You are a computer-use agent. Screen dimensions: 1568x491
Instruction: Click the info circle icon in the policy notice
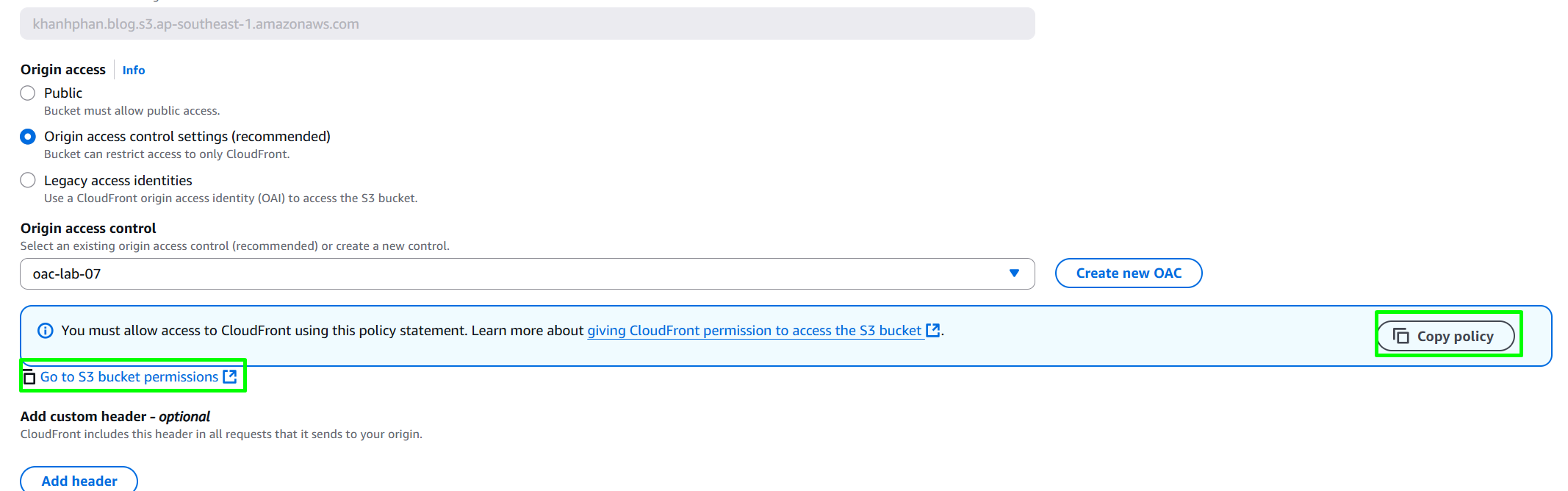[x=46, y=331]
